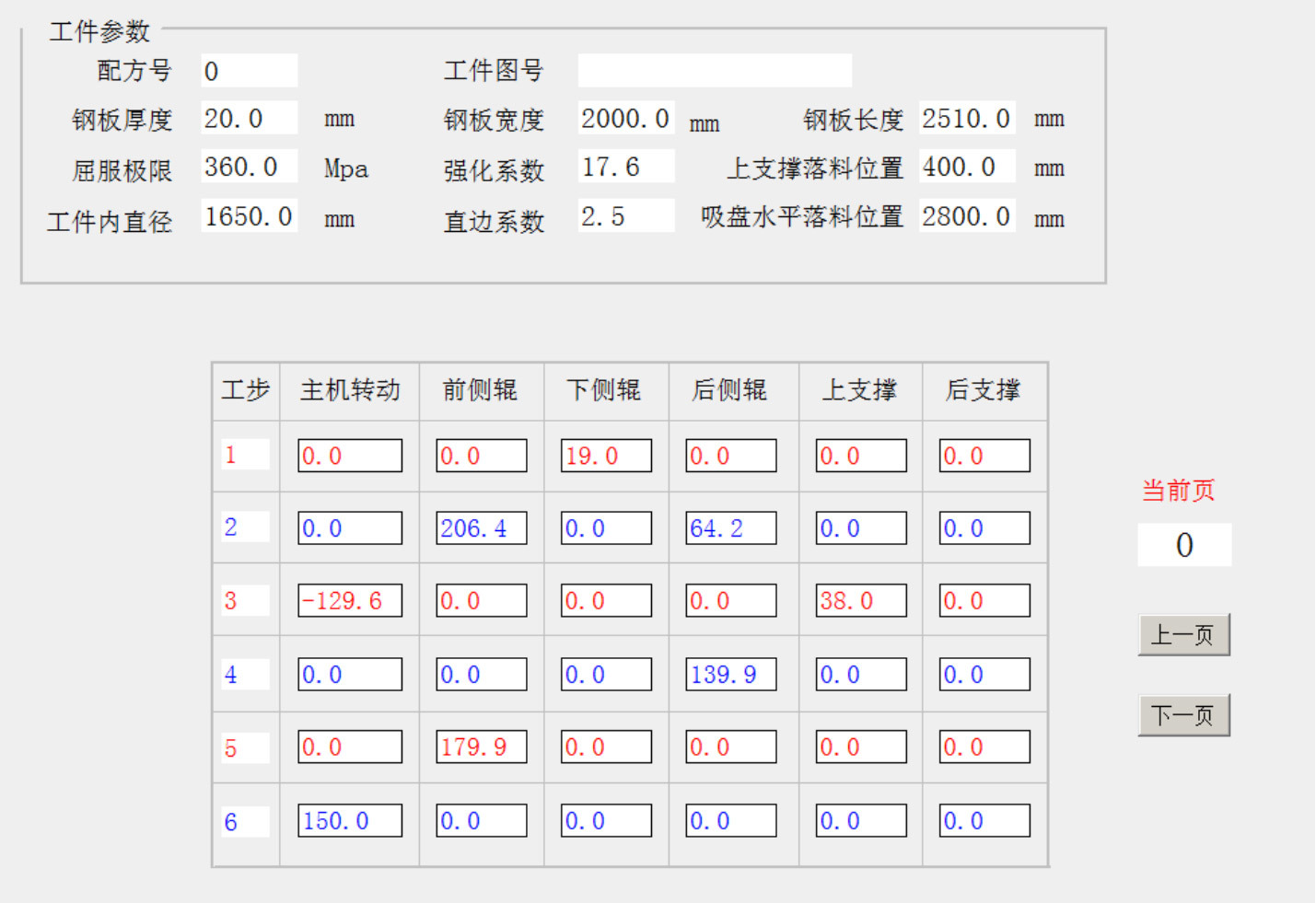Click the 上支撑落料位置 field showing 400.0

tap(966, 168)
